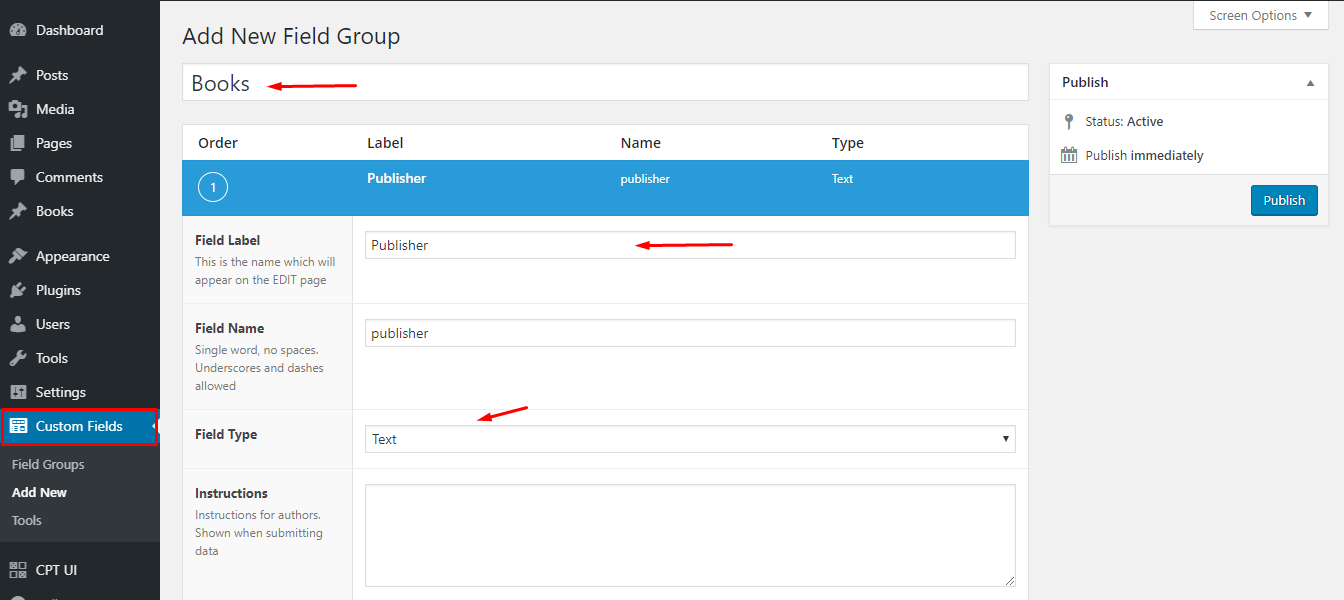This screenshot has height=600, width=1344.
Task: Click the Publish immediately calendar icon
Action: point(1066,155)
